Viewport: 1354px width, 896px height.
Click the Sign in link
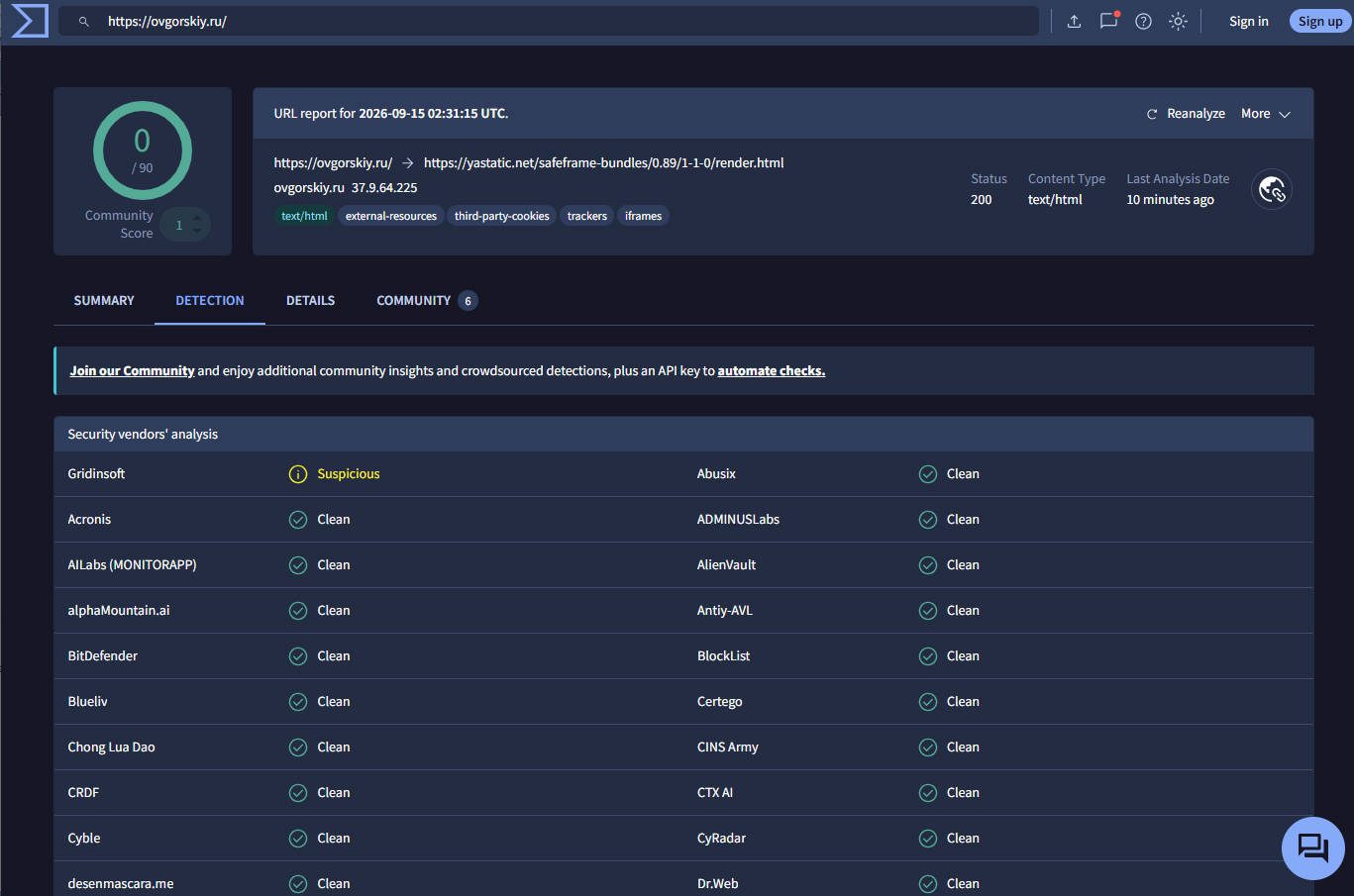coord(1249,21)
